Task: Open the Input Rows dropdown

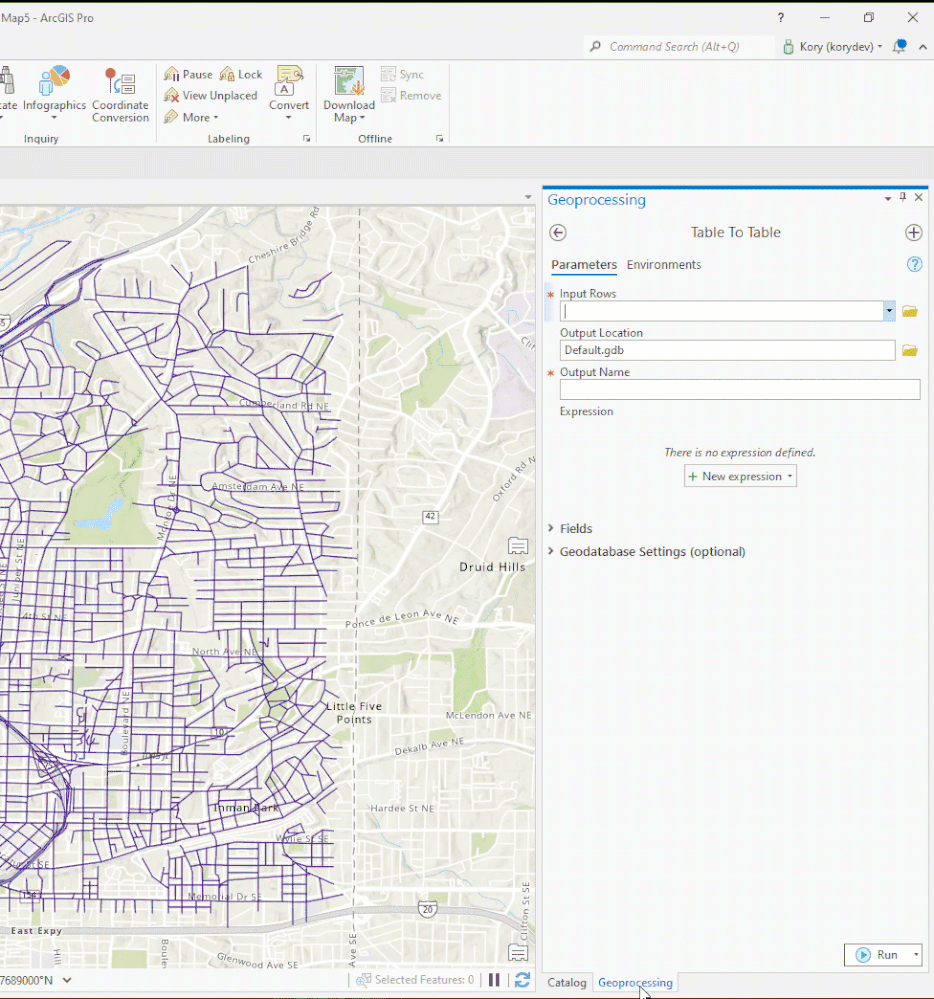Action: 889,311
